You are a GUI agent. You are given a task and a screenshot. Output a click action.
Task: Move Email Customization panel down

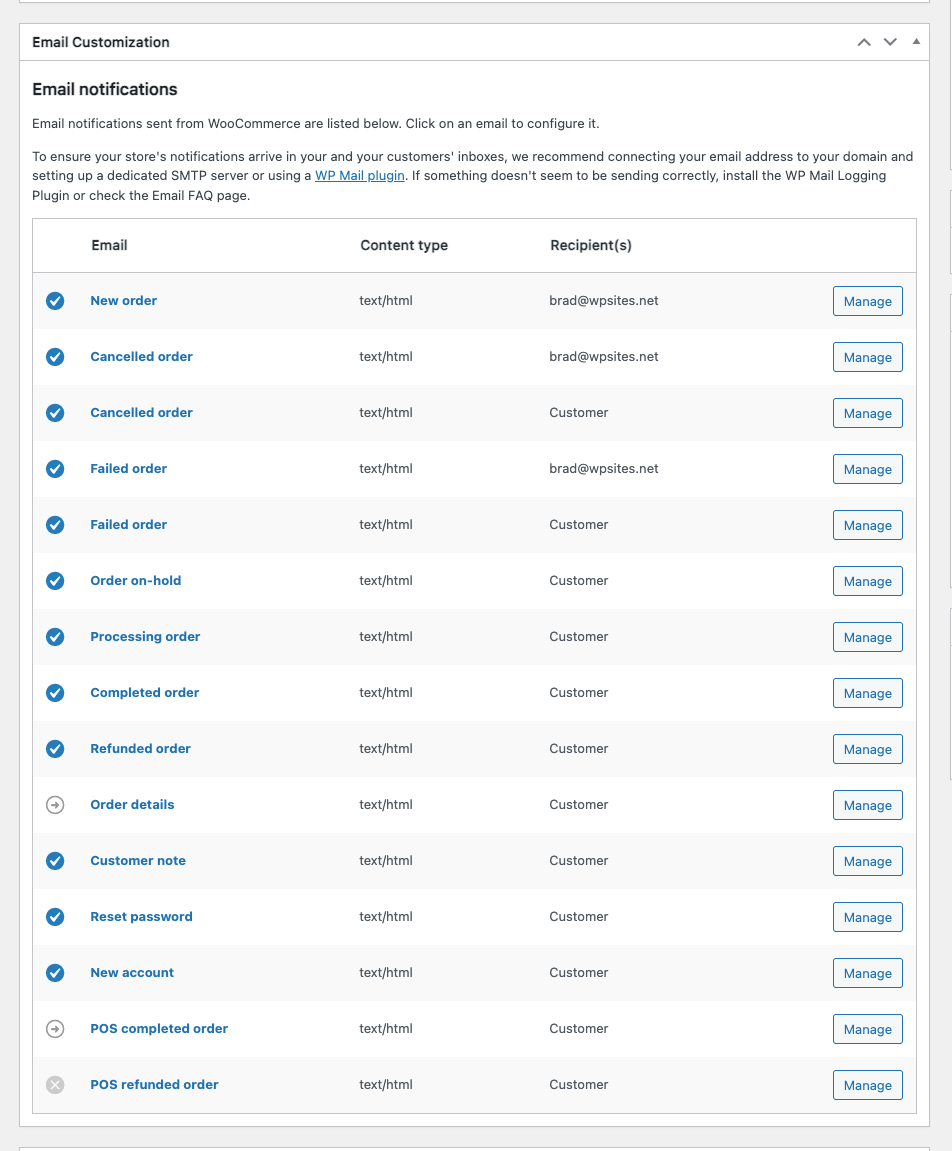(x=890, y=42)
